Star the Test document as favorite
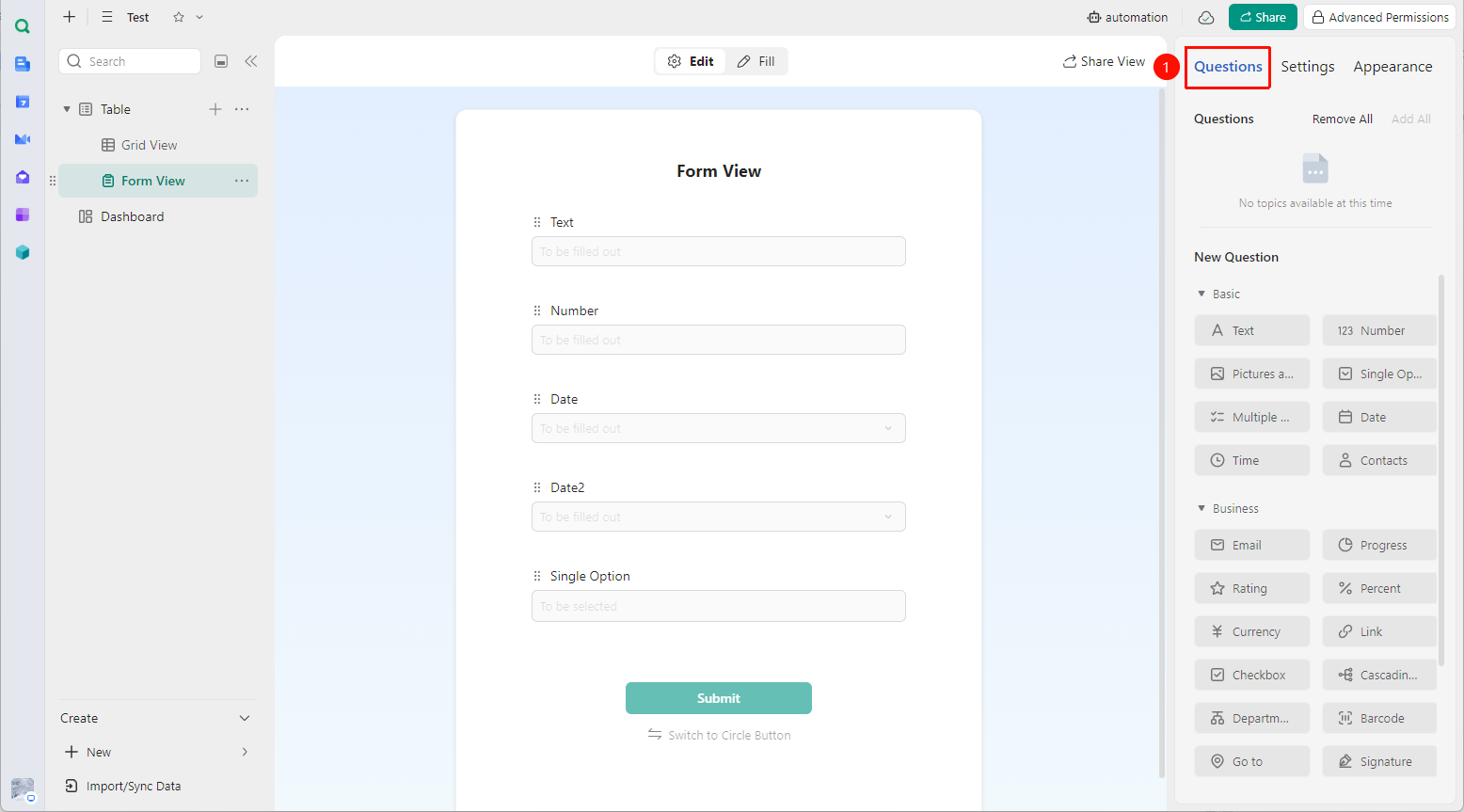1464x812 pixels. click(x=179, y=17)
